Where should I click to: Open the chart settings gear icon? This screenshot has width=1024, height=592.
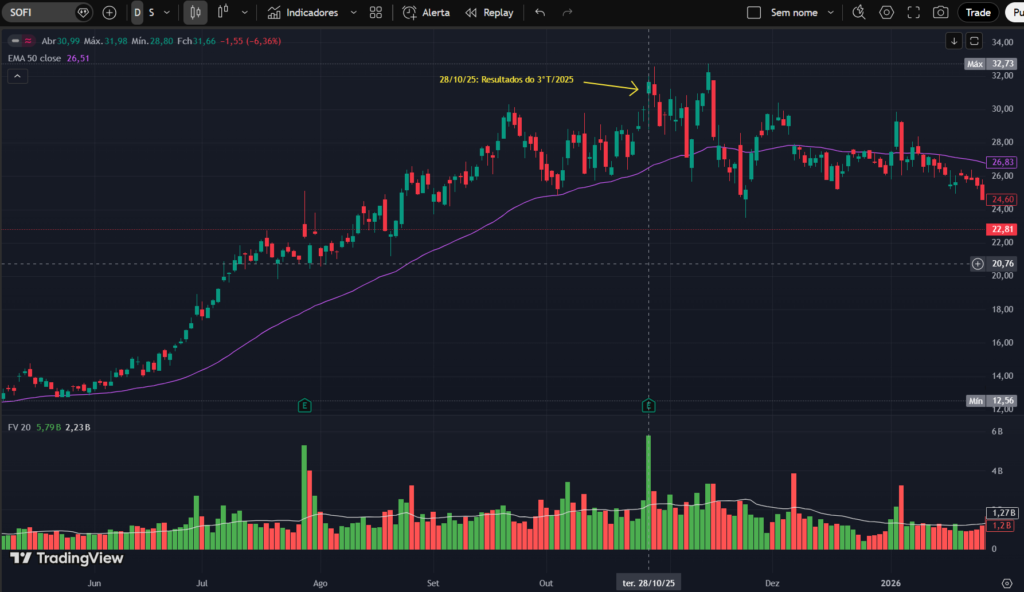click(x=887, y=12)
